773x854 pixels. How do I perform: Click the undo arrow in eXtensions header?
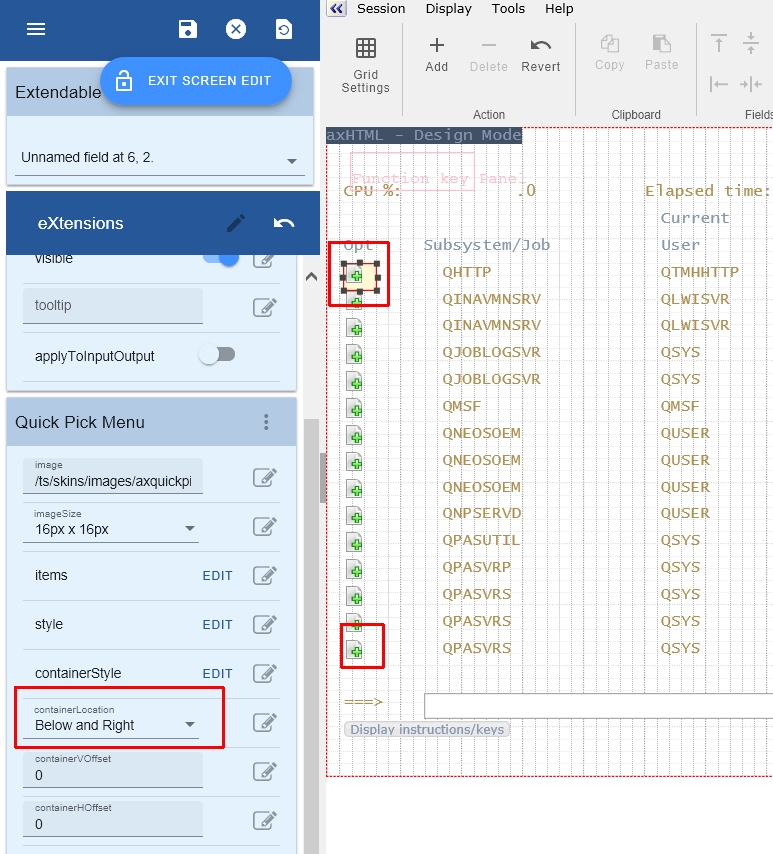284,223
